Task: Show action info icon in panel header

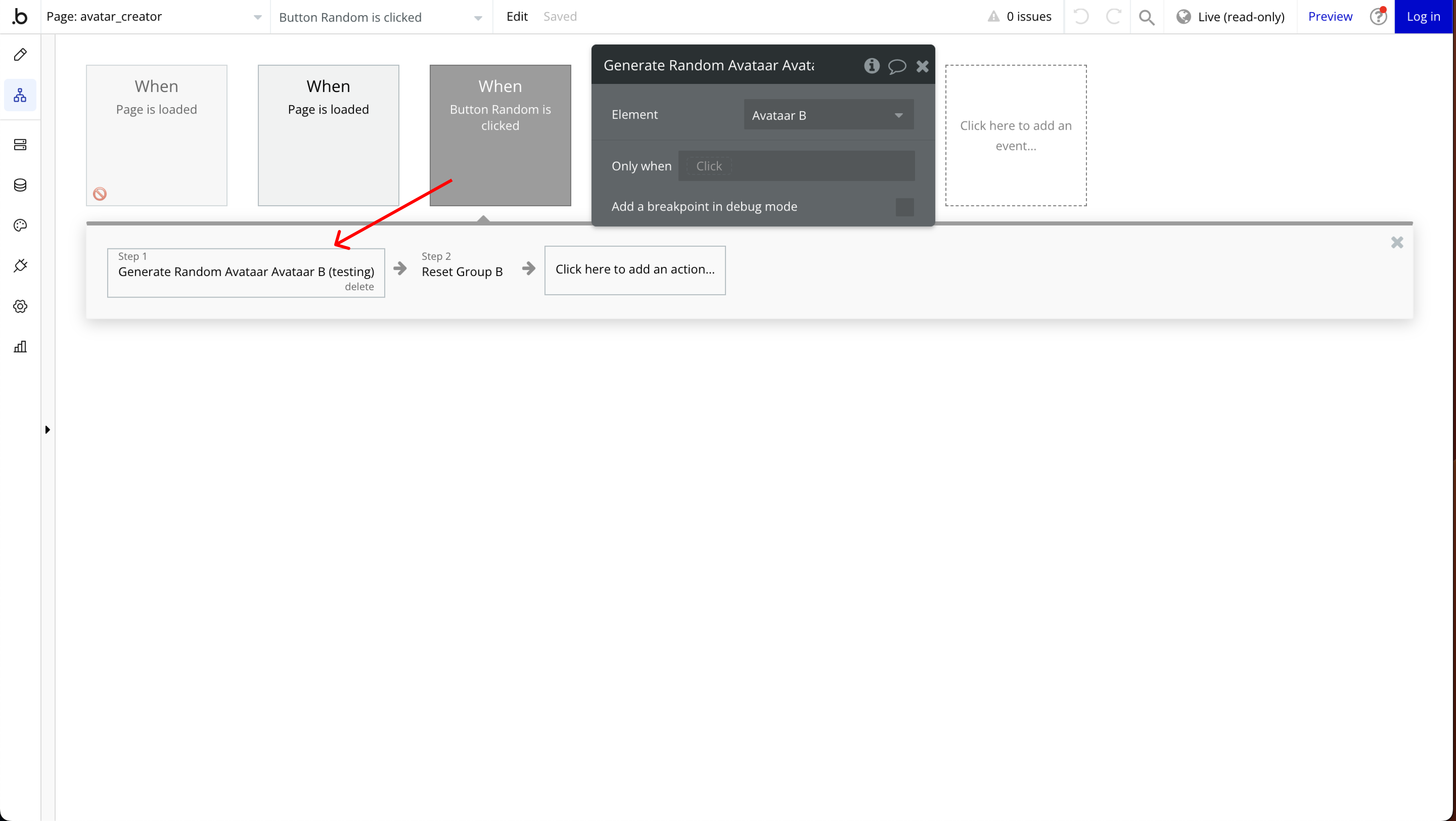Action: [x=872, y=66]
